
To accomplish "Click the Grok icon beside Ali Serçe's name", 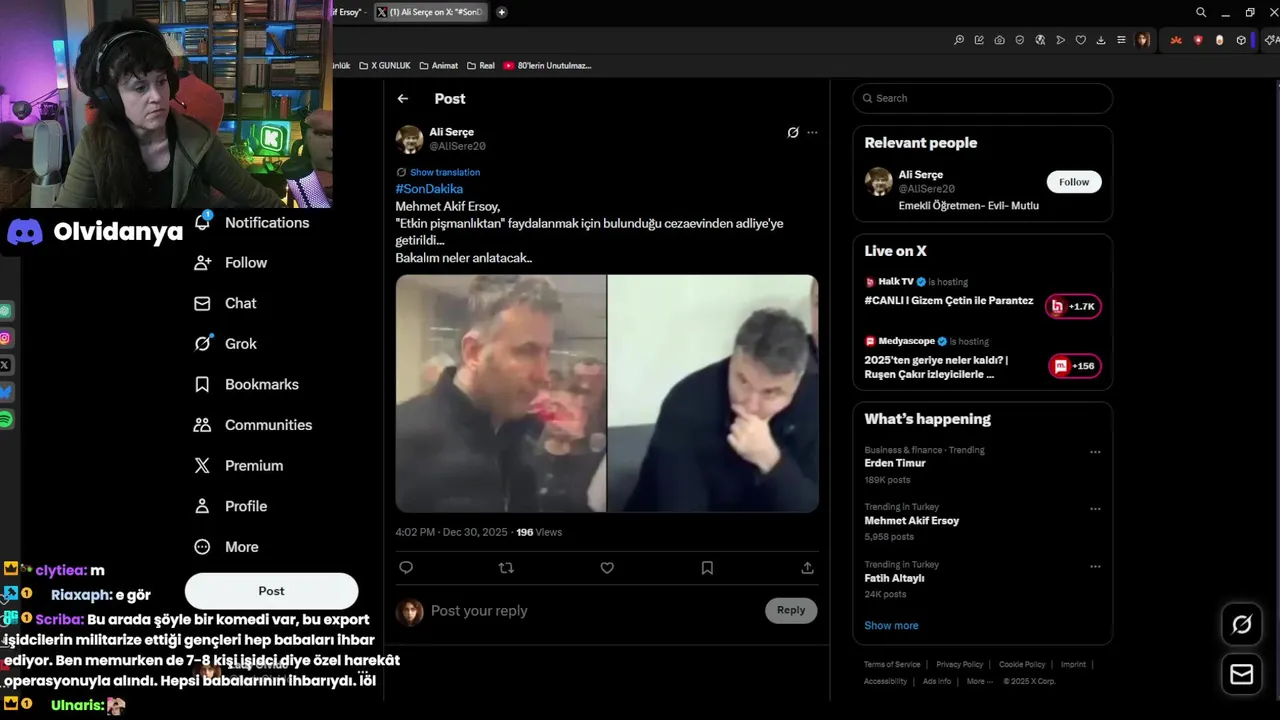I will [x=793, y=132].
